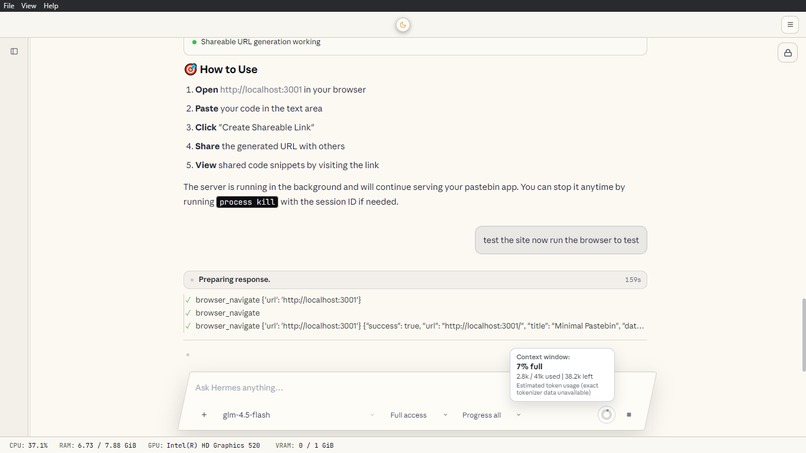Click the lock icon button
806x453 pixels.
click(787, 53)
